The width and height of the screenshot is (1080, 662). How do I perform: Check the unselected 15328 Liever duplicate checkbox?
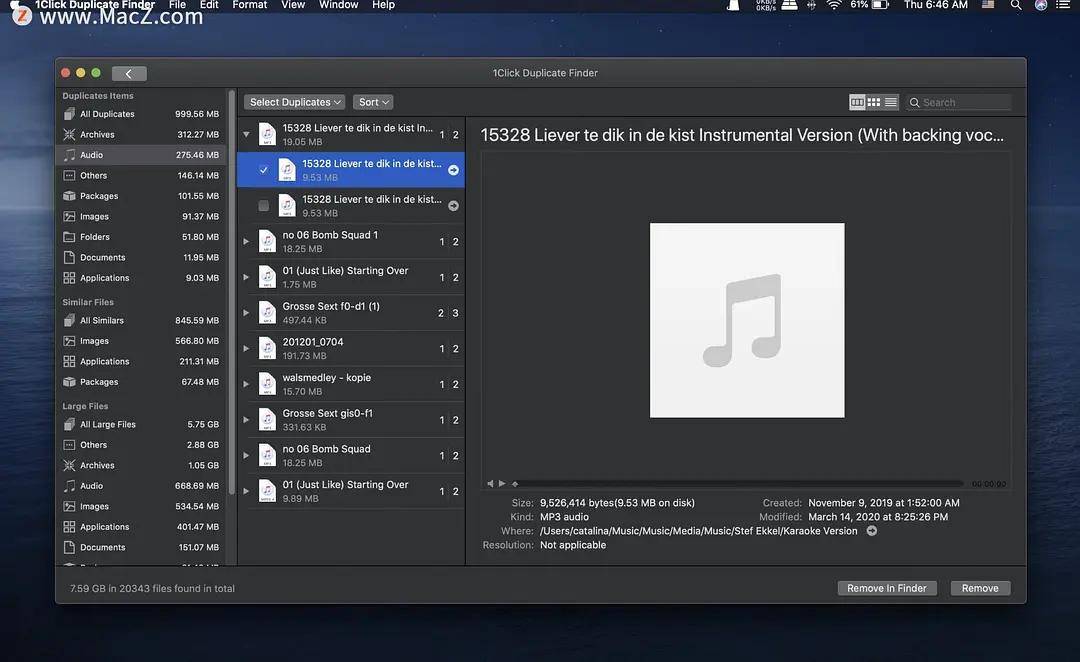(263, 206)
